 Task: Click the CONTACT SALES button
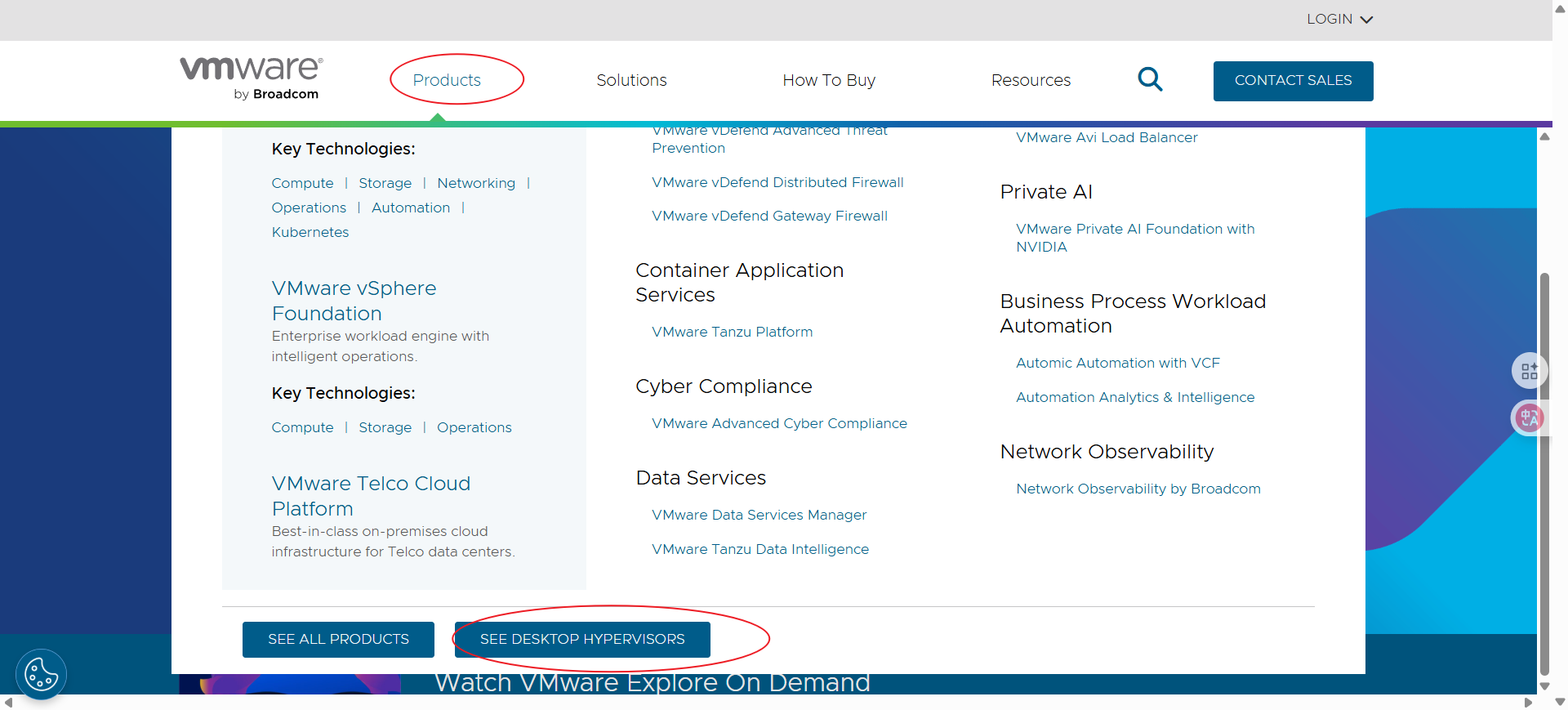tap(1293, 81)
